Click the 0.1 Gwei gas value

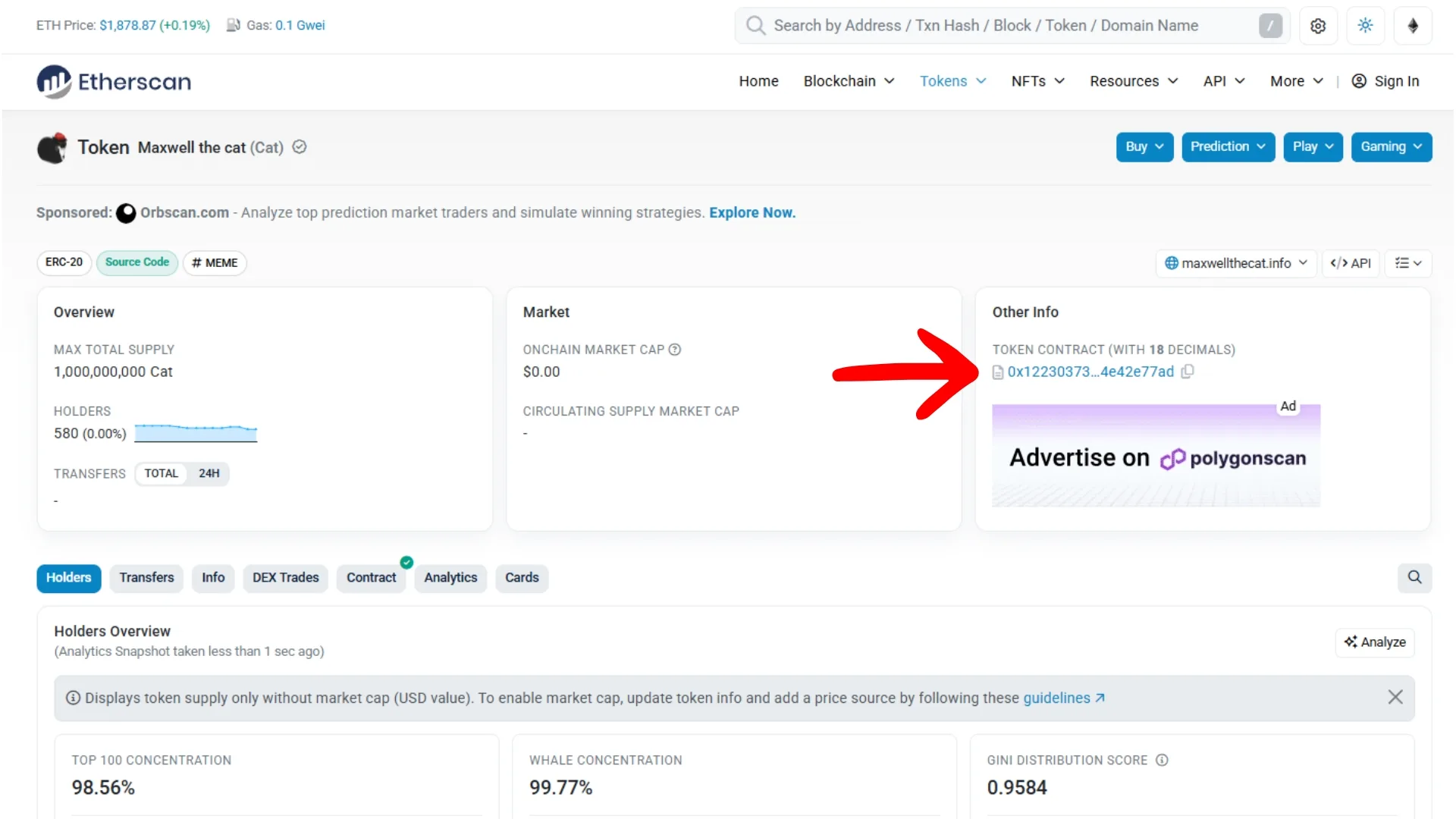click(x=300, y=25)
